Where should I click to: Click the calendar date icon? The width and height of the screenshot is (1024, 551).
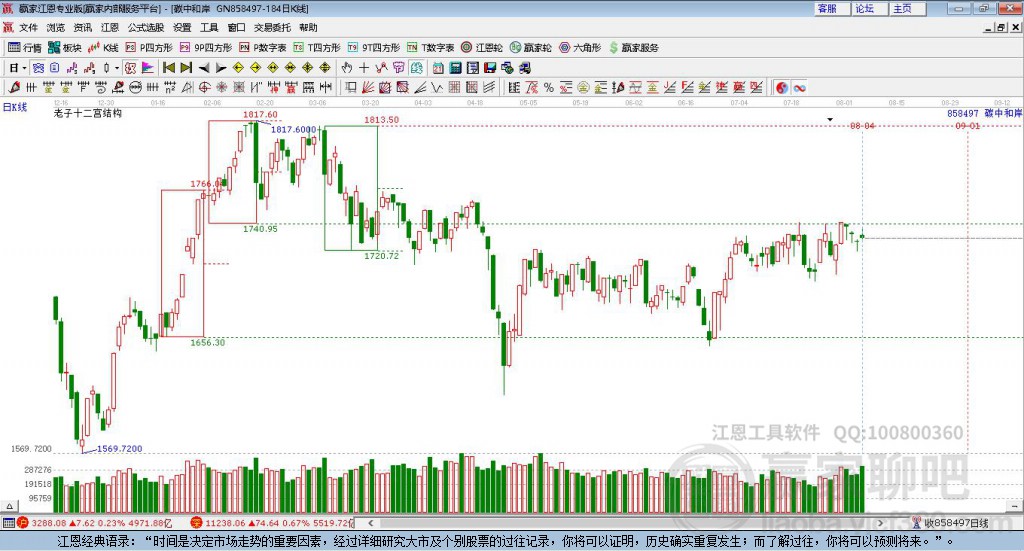tap(438, 68)
